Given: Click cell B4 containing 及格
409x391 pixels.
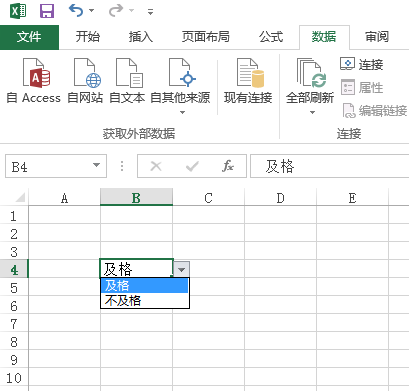Looking at the screenshot, I should (136, 269).
